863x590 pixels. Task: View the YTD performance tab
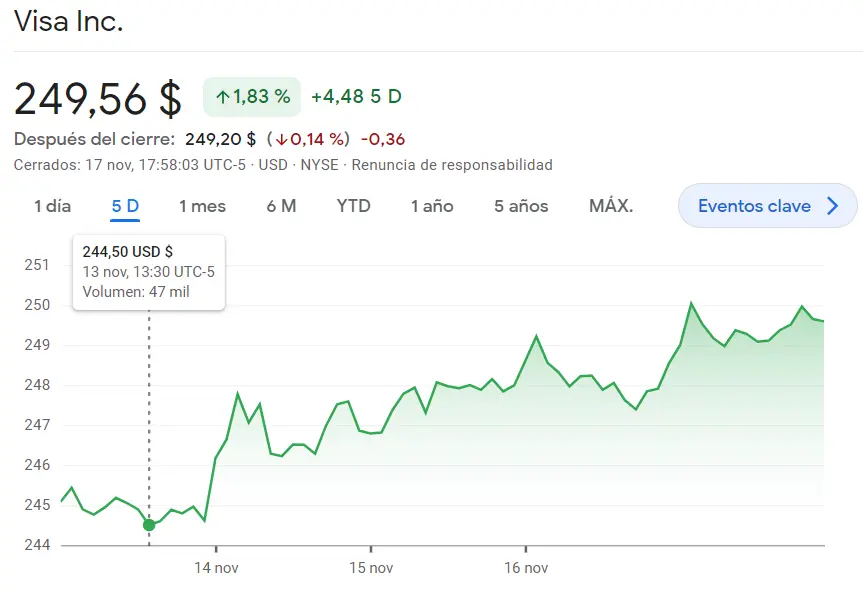point(353,205)
